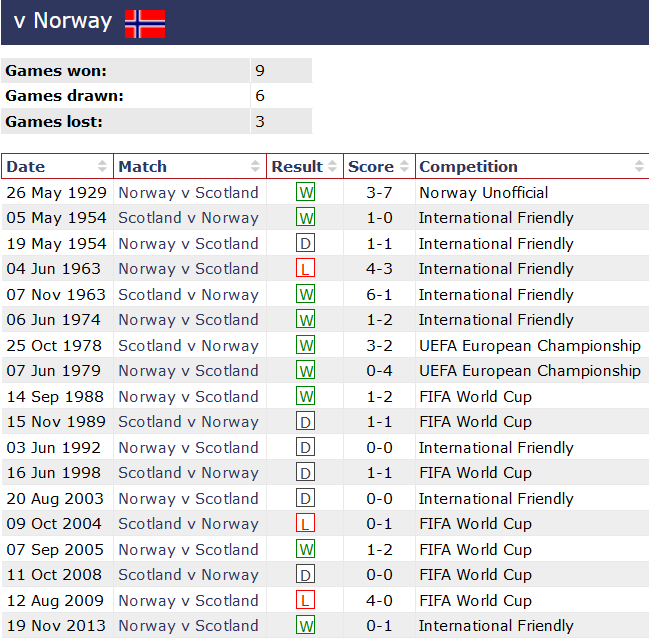Viewport: 649px width, 640px height.
Task: Click the L result icon for 04 Jun 1963
Action: tap(306, 269)
